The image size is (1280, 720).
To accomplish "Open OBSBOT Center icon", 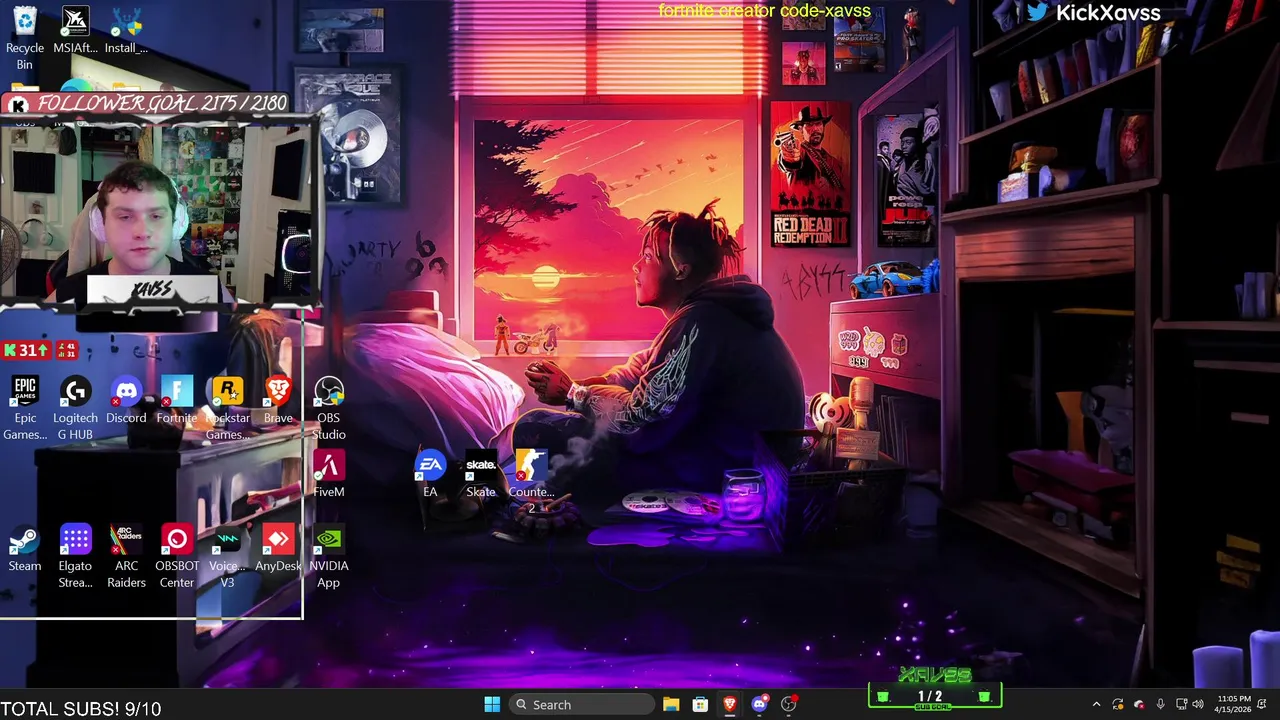I will coord(177,556).
